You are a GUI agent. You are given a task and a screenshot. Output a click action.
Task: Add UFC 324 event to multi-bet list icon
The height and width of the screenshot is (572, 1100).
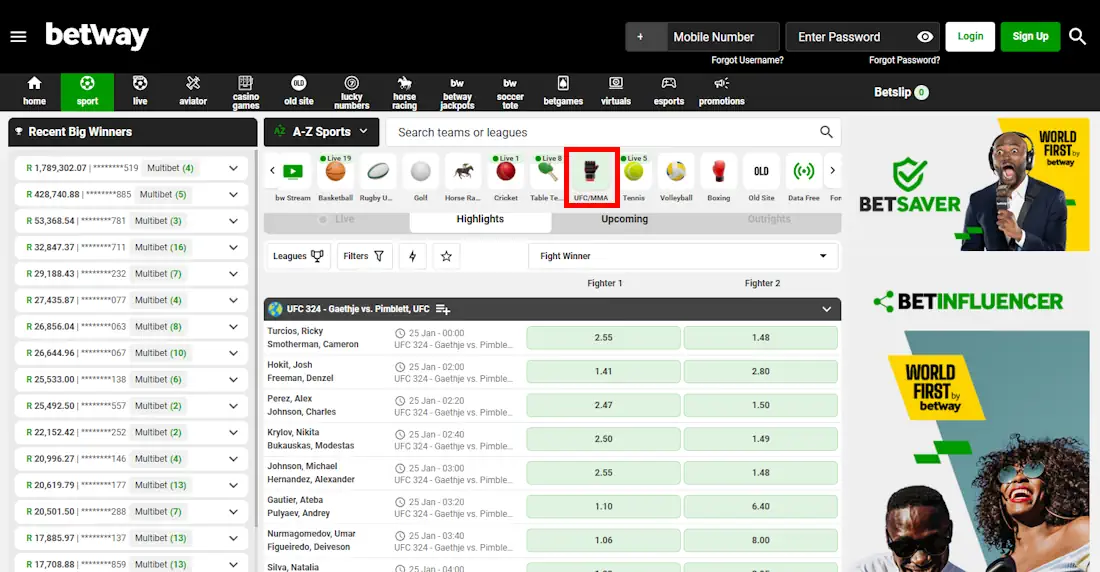[443, 309]
